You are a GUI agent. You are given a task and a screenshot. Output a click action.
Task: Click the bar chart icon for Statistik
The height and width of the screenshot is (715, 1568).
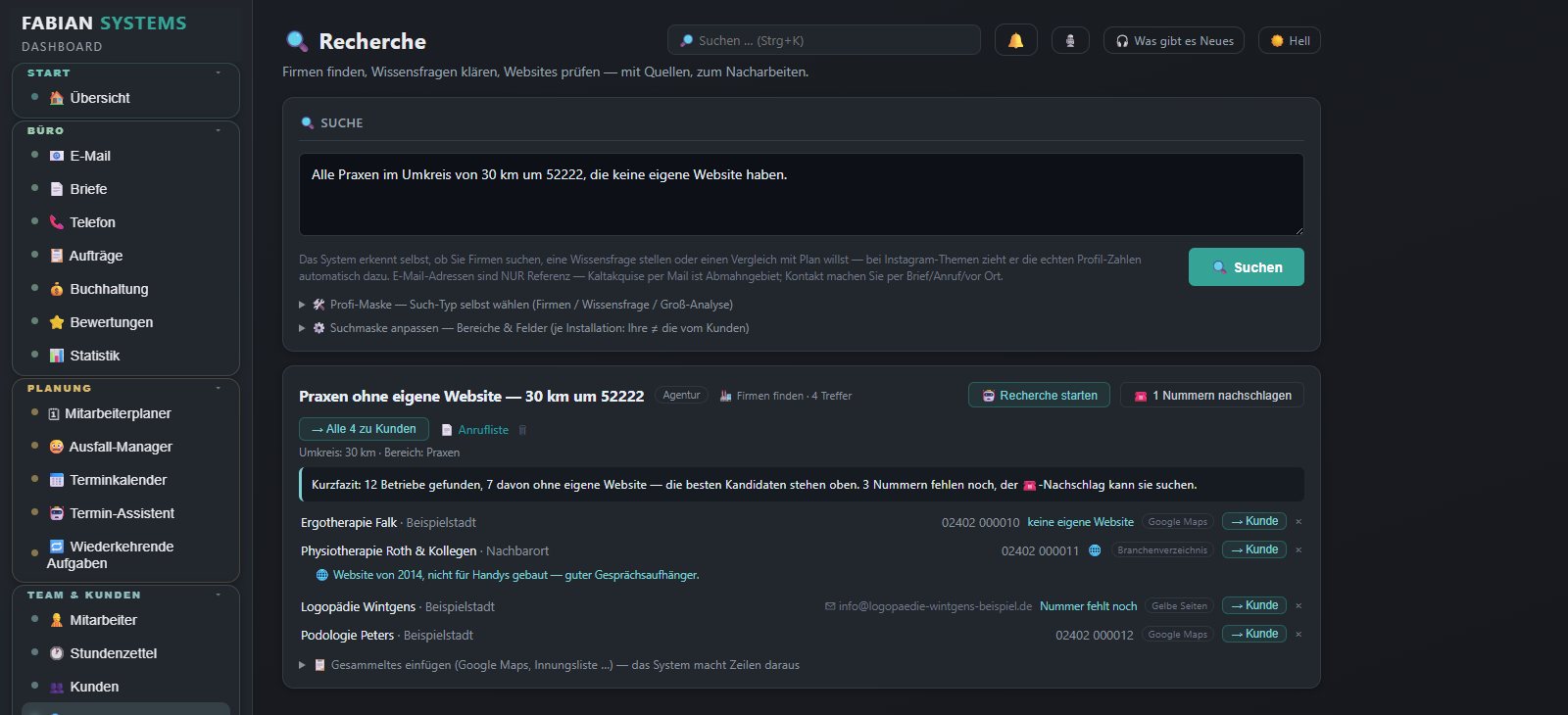point(57,356)
